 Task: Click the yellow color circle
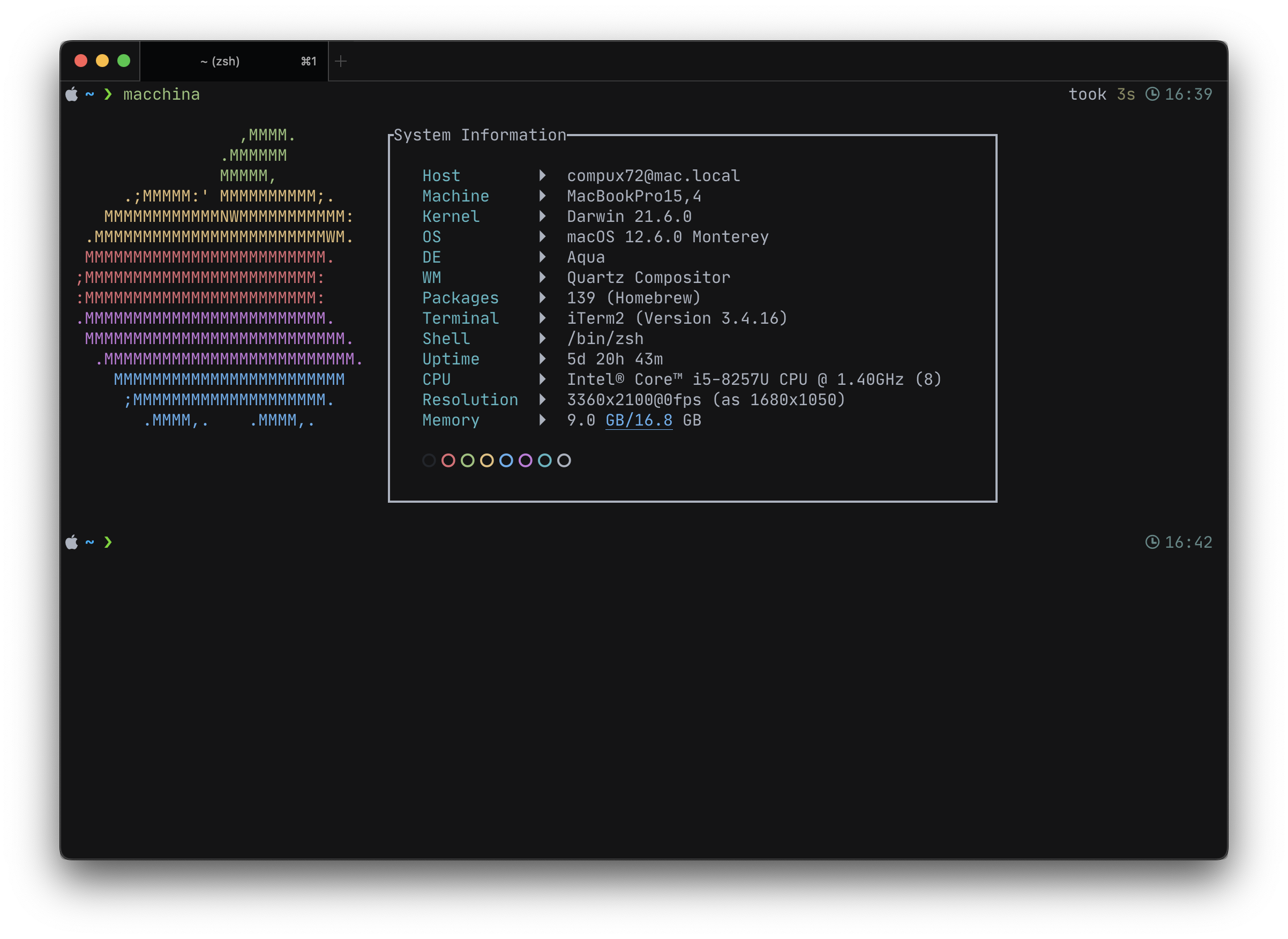point(487,460)
